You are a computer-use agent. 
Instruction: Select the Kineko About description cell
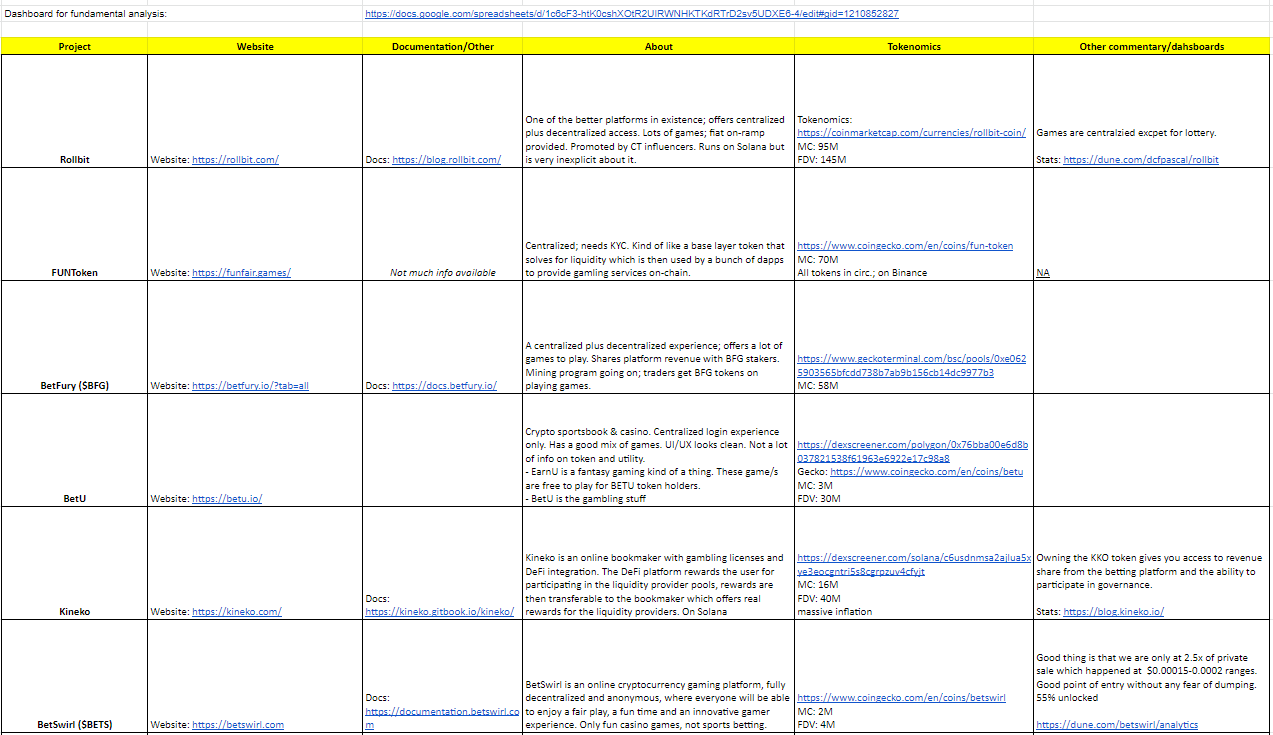pyautogui.click(x=659, y=563)
